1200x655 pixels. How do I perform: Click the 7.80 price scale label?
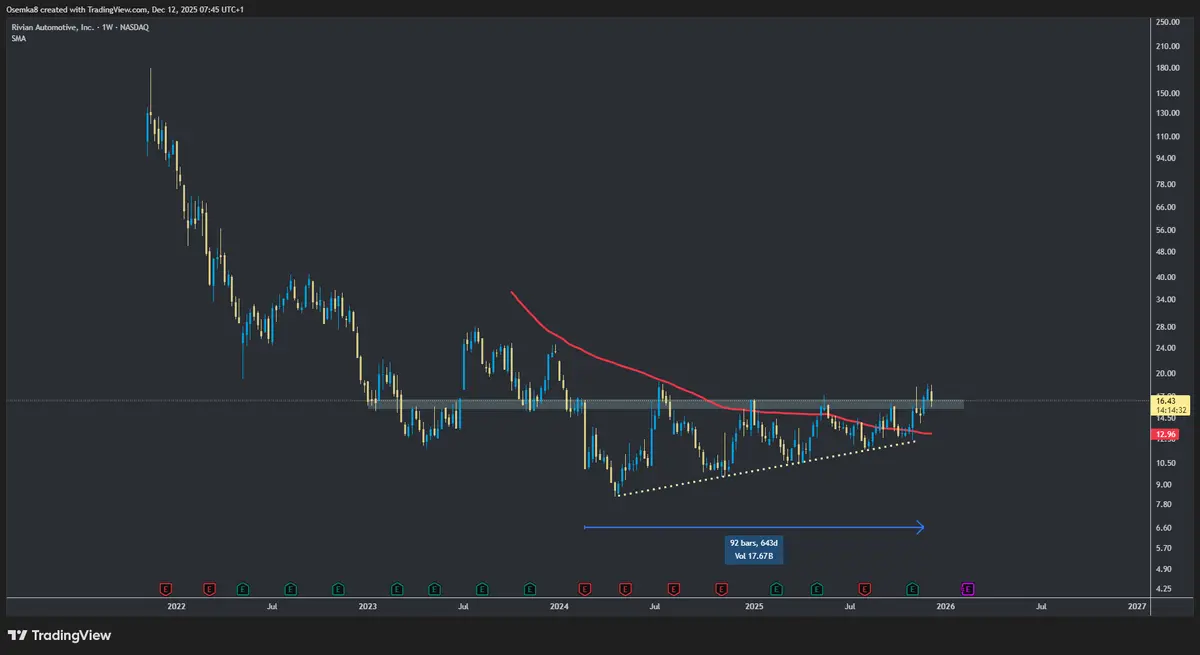[x=1164, y=505]
